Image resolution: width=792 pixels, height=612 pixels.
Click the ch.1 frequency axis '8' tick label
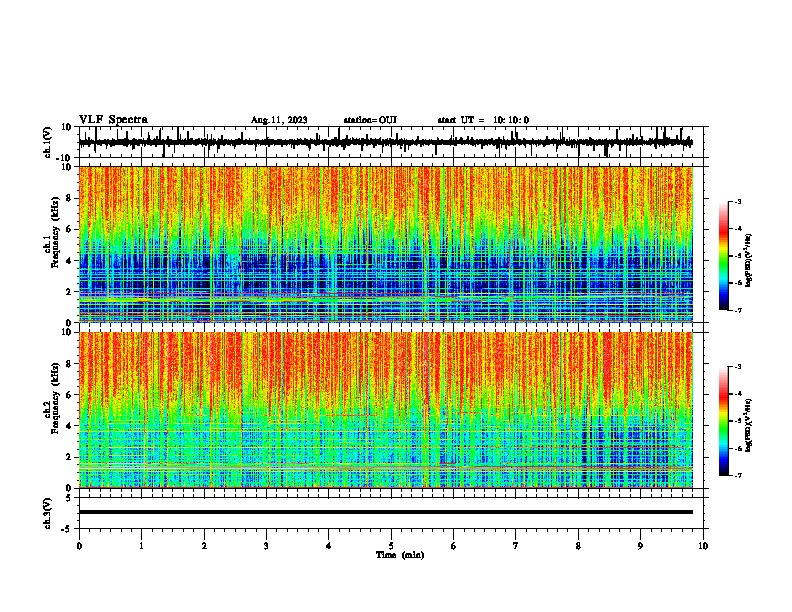pos(69,198)
